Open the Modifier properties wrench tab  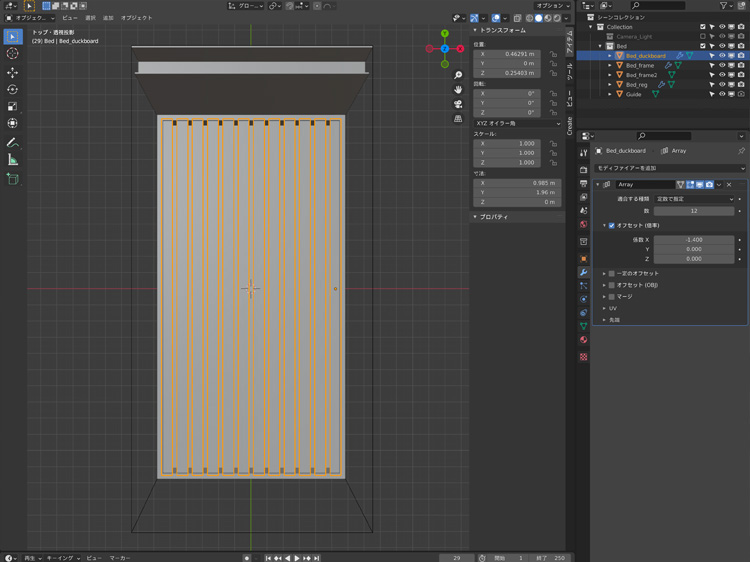coord(584,272)
